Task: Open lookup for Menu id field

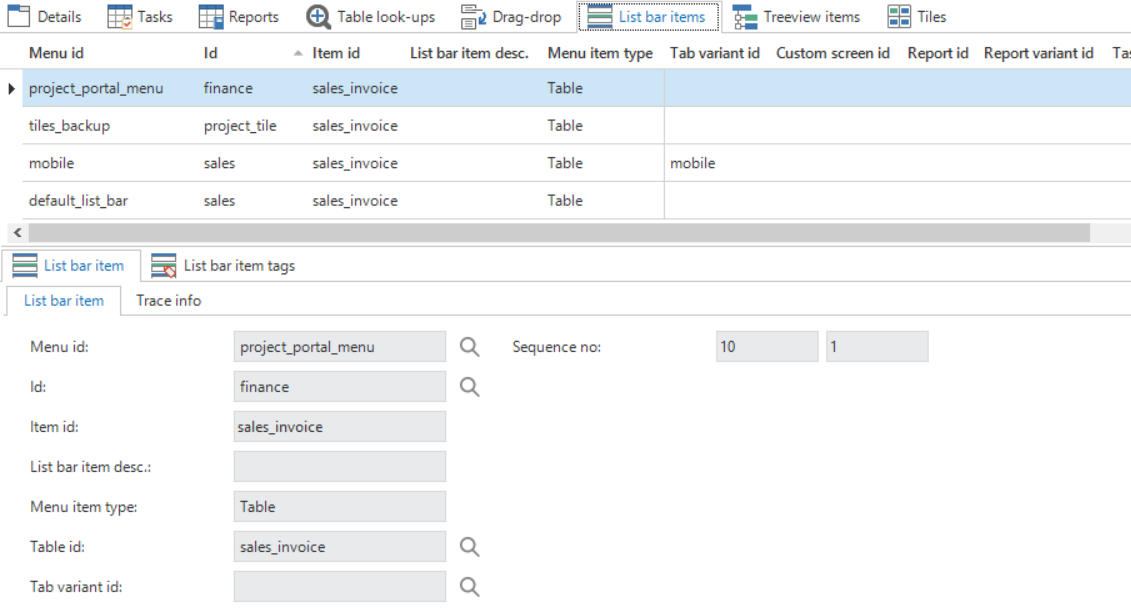Action: [x=469, y=347]
